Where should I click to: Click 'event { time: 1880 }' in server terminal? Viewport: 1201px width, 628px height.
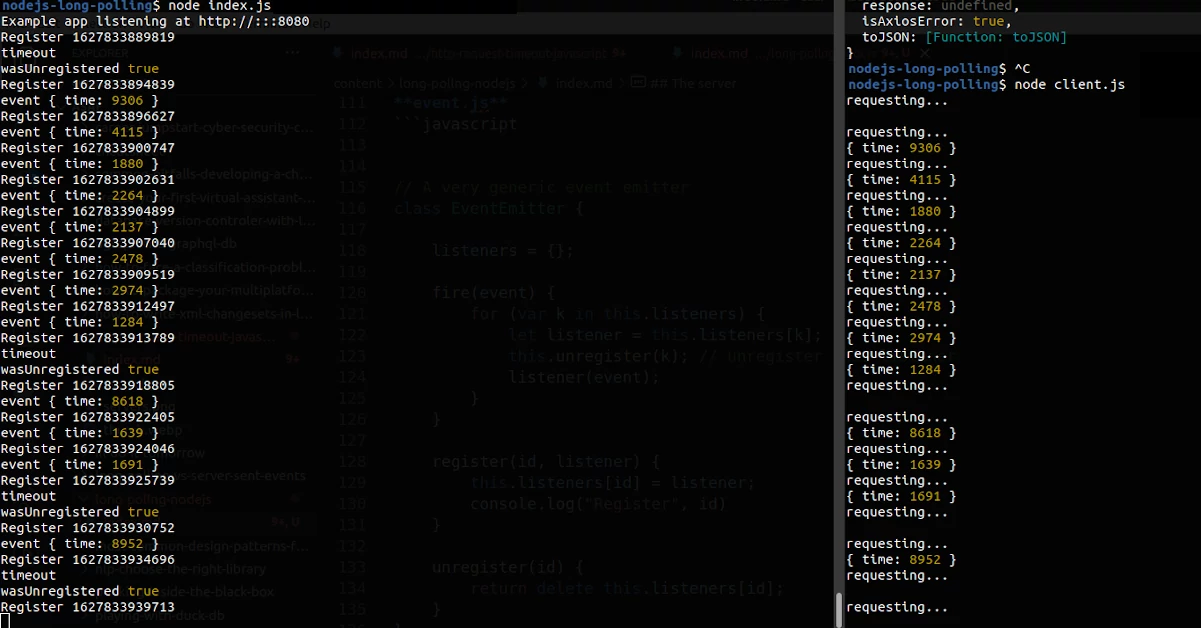click(80, 164)
